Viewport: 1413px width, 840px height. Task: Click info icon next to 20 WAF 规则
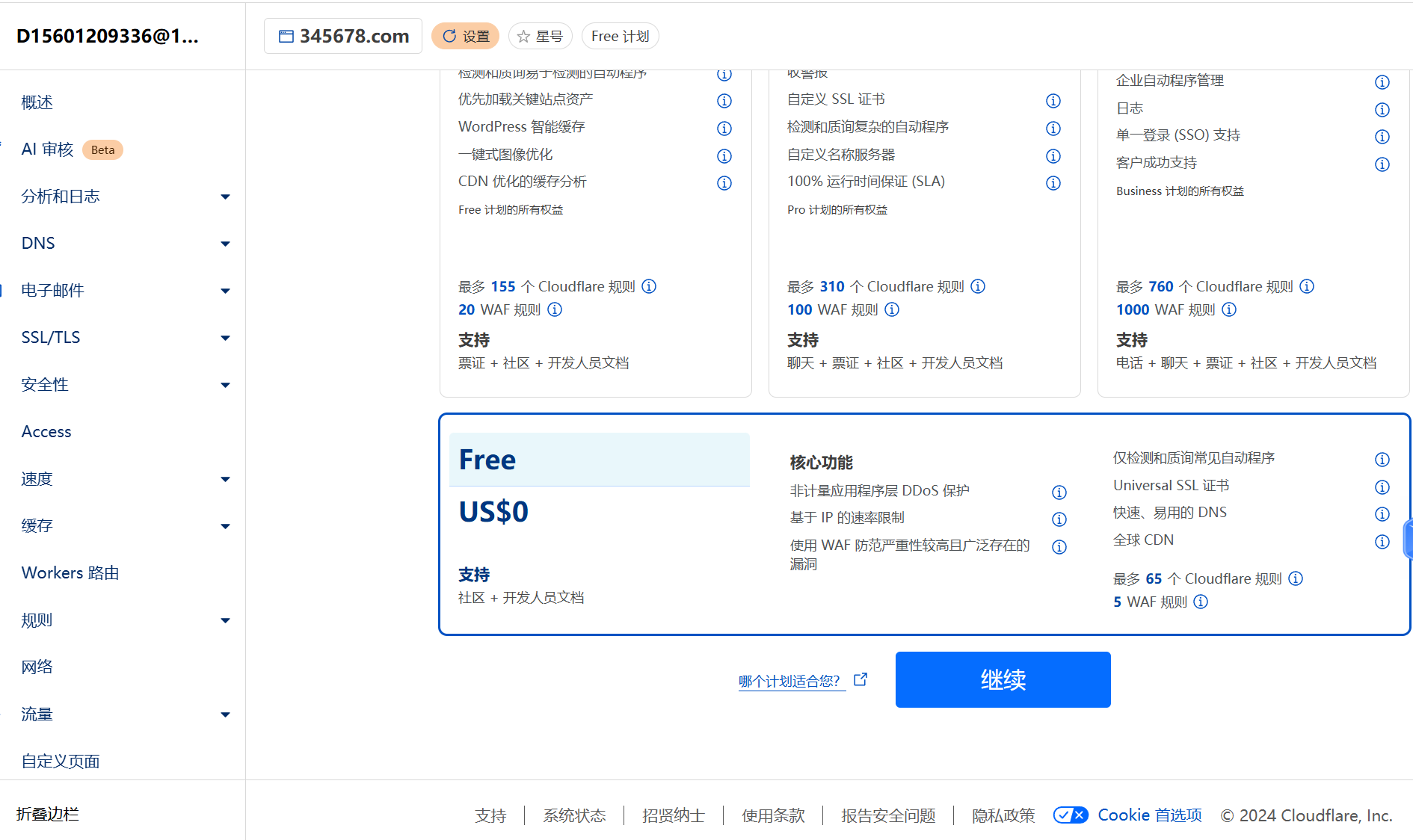click(x=554, y=309)
